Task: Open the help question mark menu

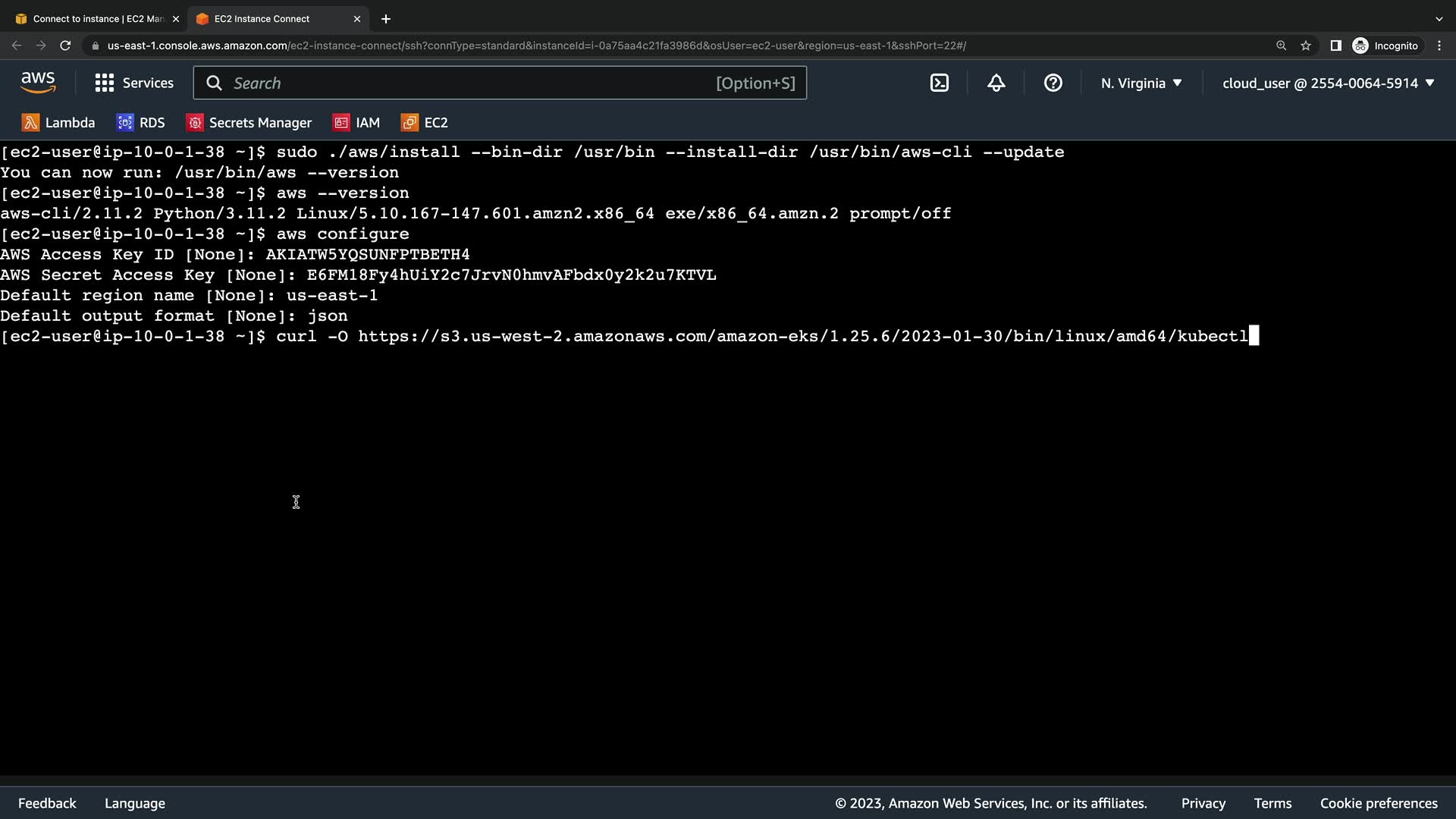Action: point(1053,83)
